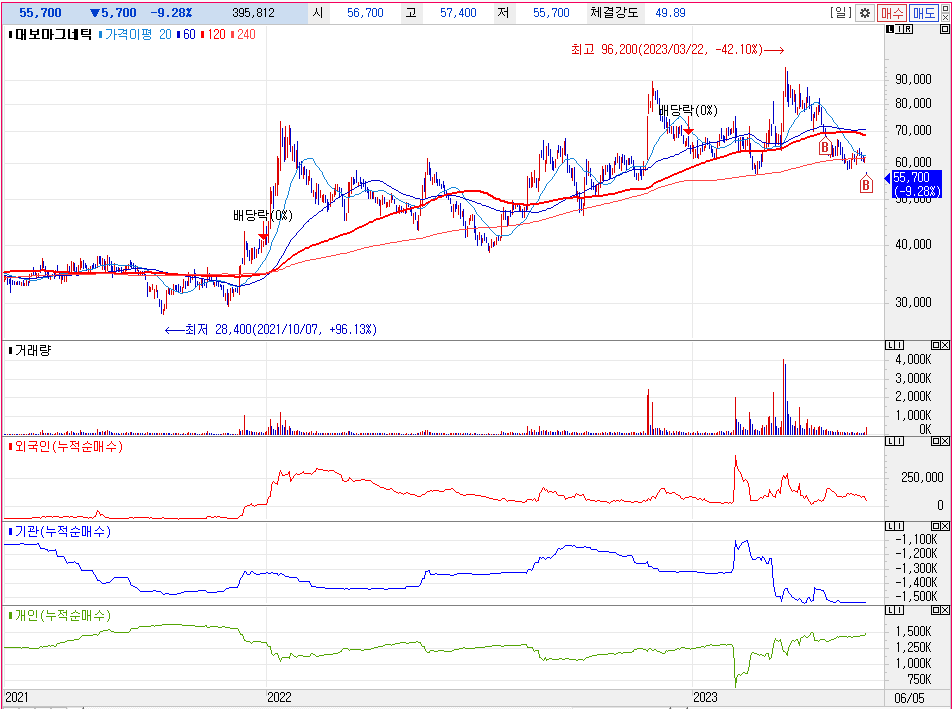Toggle L scale on 개인 panel
The height and width of the screenshot is (709, 952).
point(890,610)
